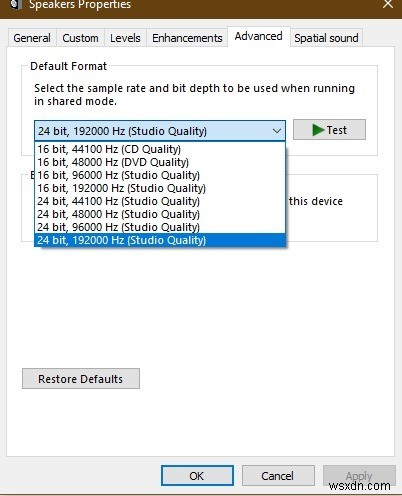Screen dimensions: 402x496
Task: Pick 16 bit, 192000 Hz (Studio Quality)
Action: tap(160, 188)
